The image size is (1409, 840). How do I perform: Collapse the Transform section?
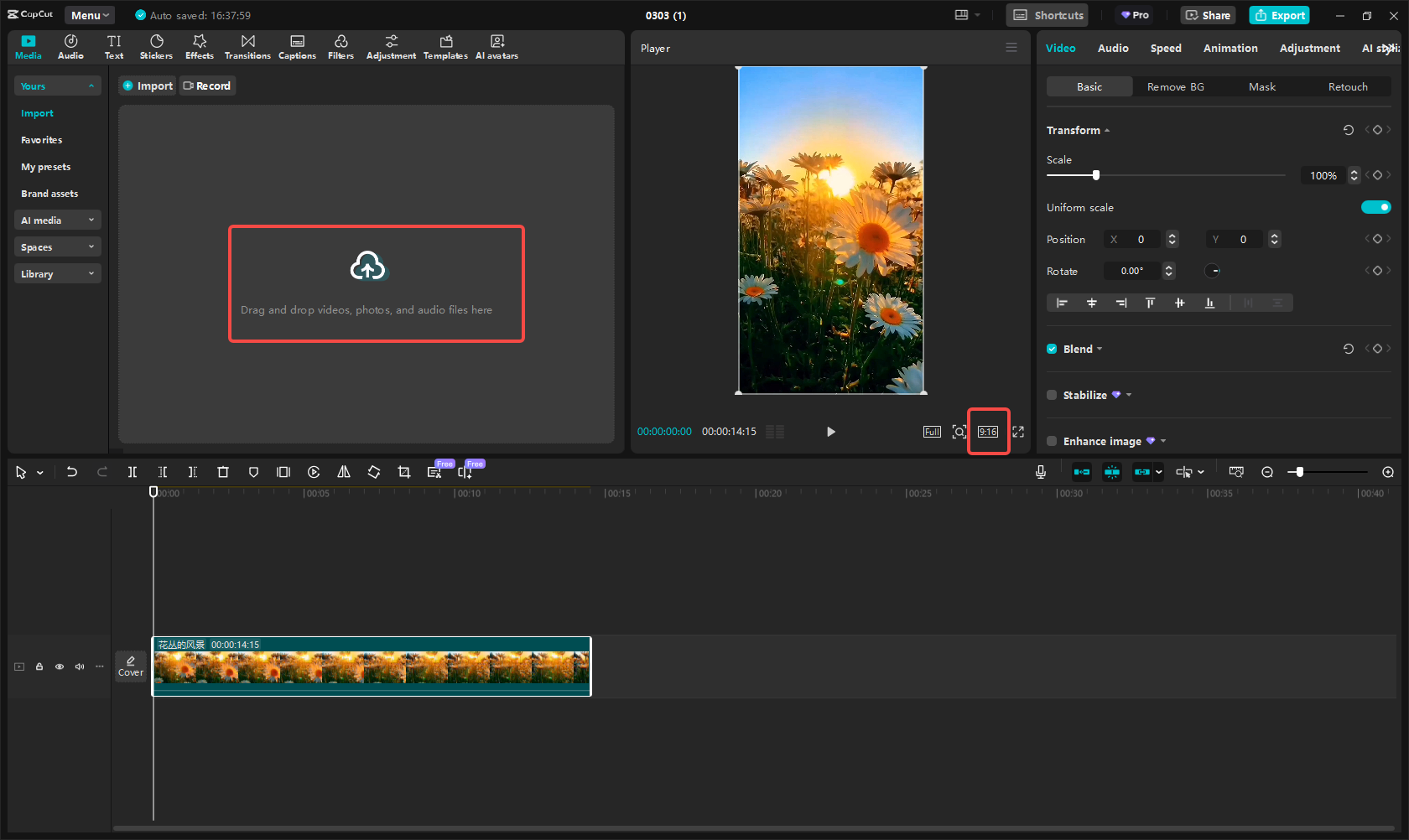point(1107,130)
